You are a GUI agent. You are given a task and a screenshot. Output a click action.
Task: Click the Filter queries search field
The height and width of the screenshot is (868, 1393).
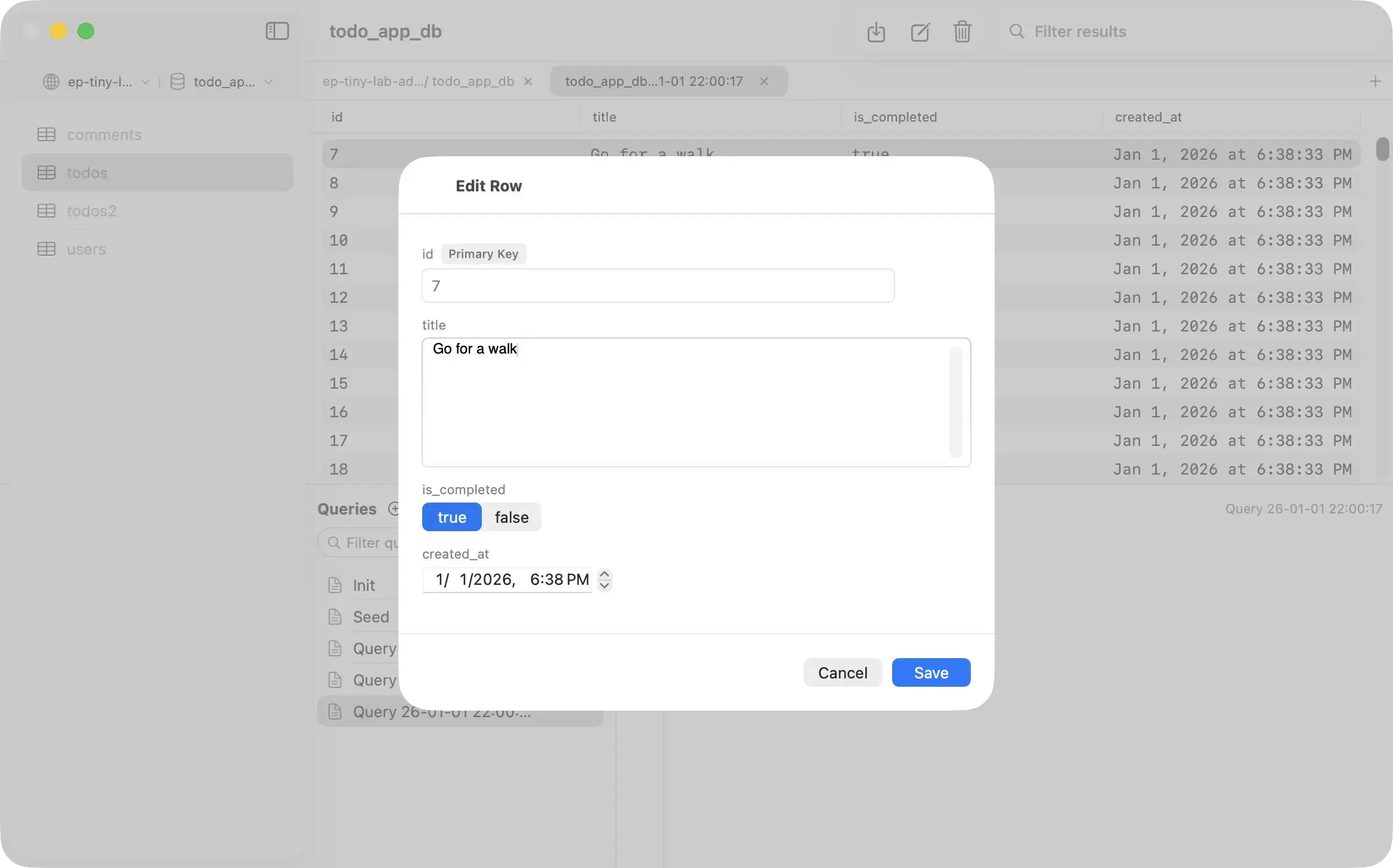point(358,543)
